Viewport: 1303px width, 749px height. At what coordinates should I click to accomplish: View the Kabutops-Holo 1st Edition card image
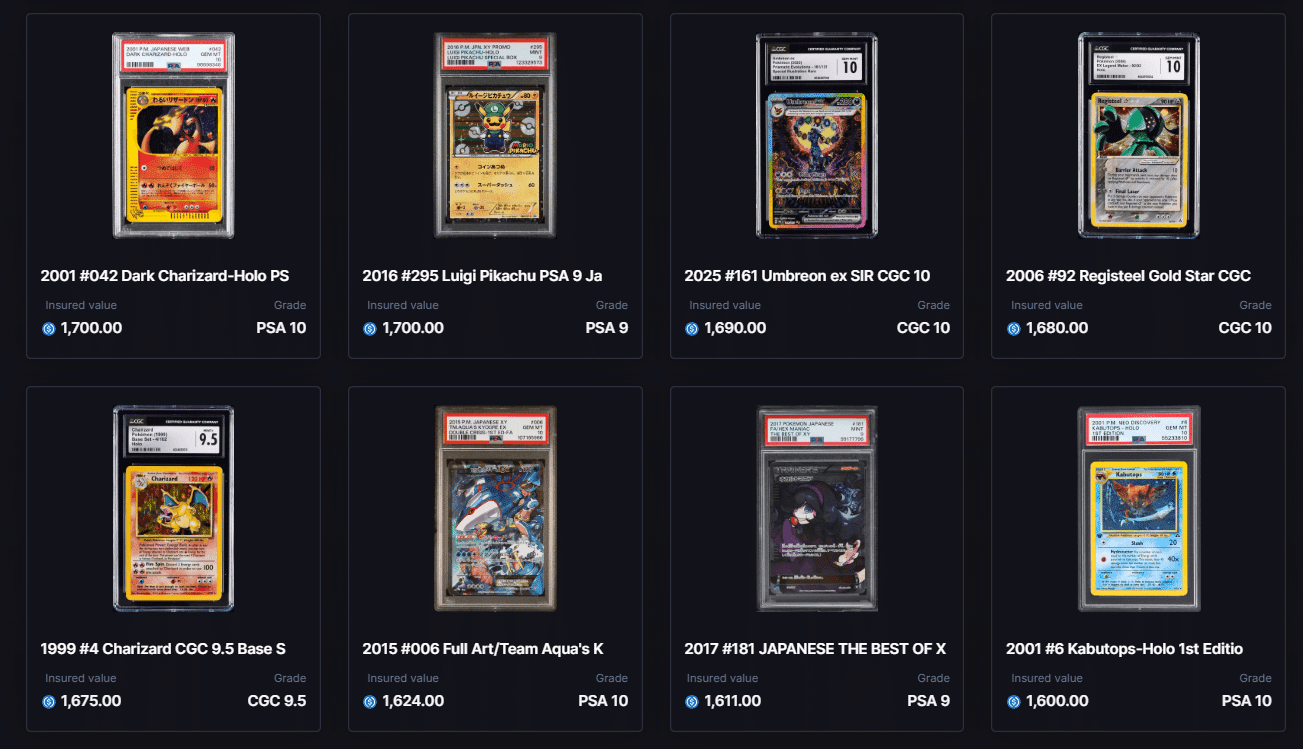tap(1139, 508)
